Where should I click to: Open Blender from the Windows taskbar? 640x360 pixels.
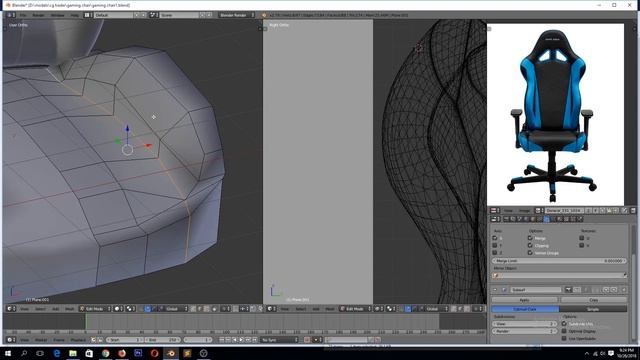(x=171, y=353)
